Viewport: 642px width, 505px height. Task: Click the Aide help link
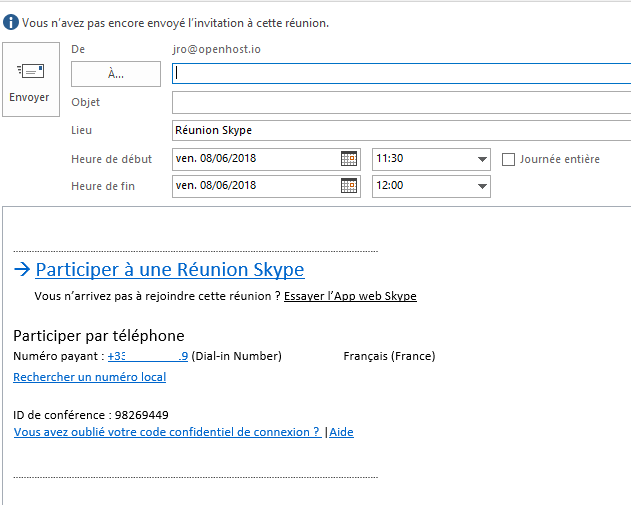tap(341, 432)
